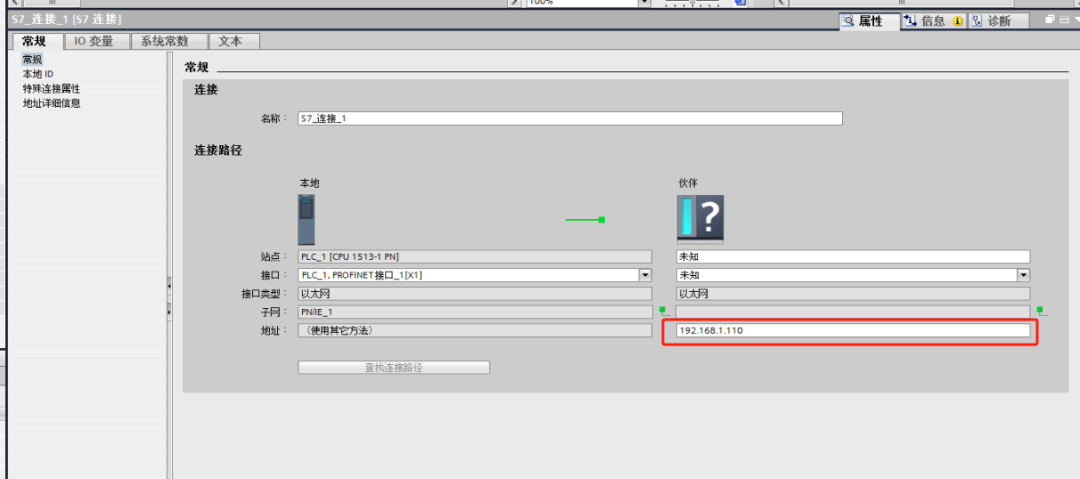Click the 连接 section heading above 名称

[x=206, y=90]
